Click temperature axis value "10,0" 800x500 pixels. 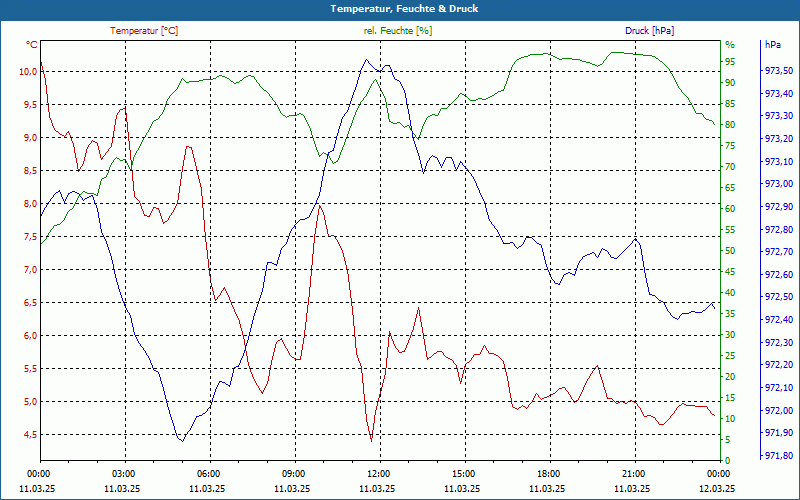coord(28,72)
